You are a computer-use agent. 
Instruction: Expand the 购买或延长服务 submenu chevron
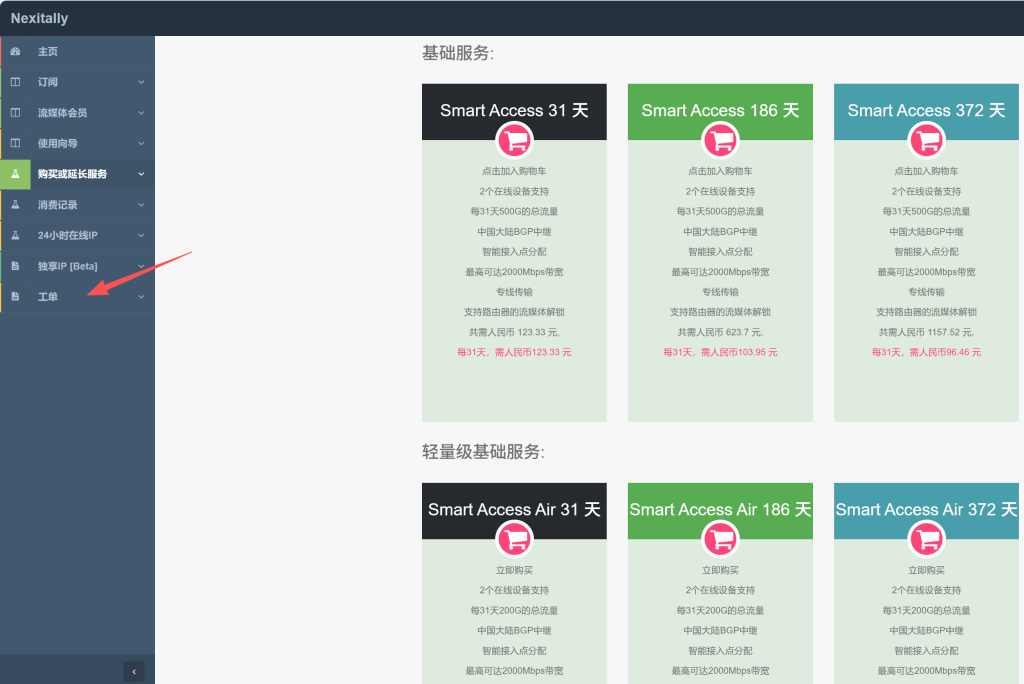click(141, 174)
